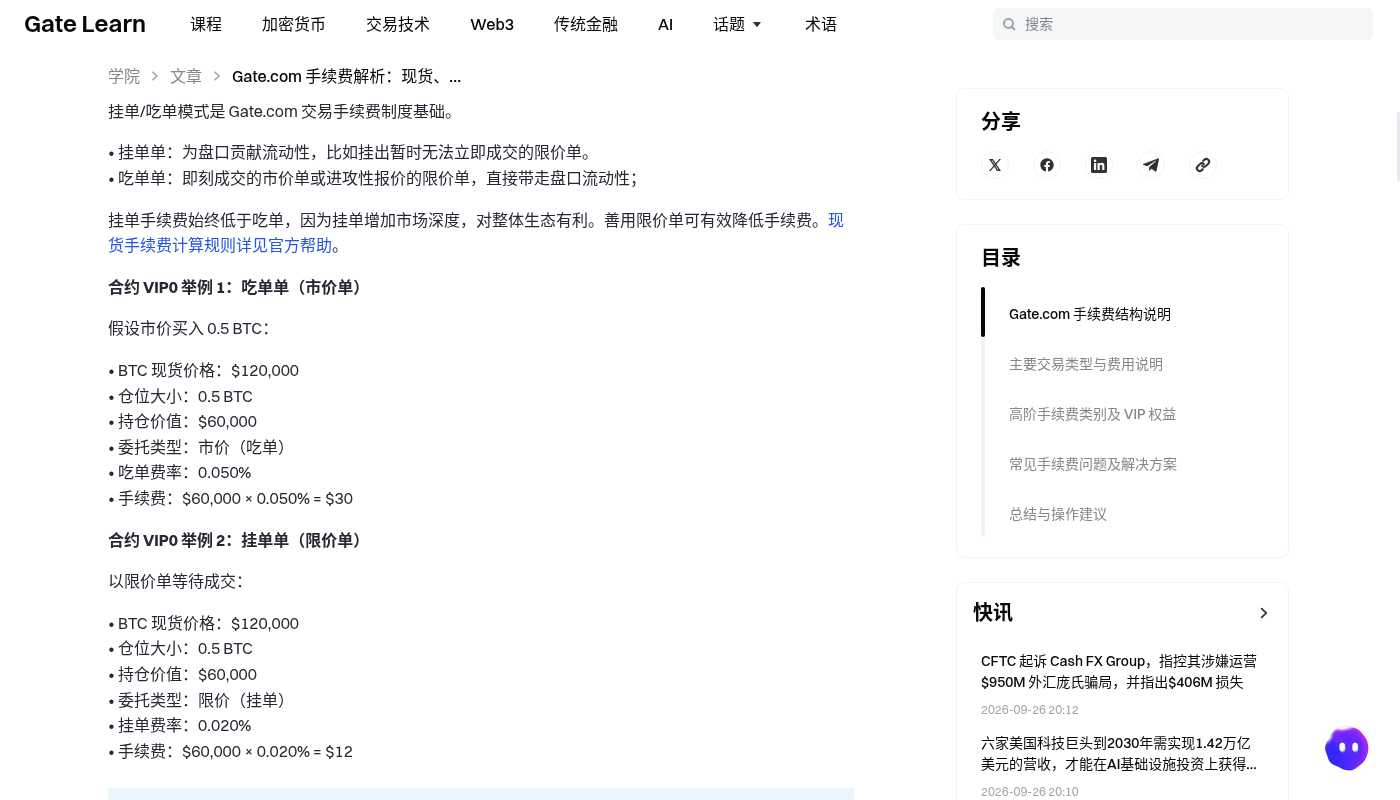Open the AI menu item
This screenshot has height=800, width=1400.
point(666,24)
